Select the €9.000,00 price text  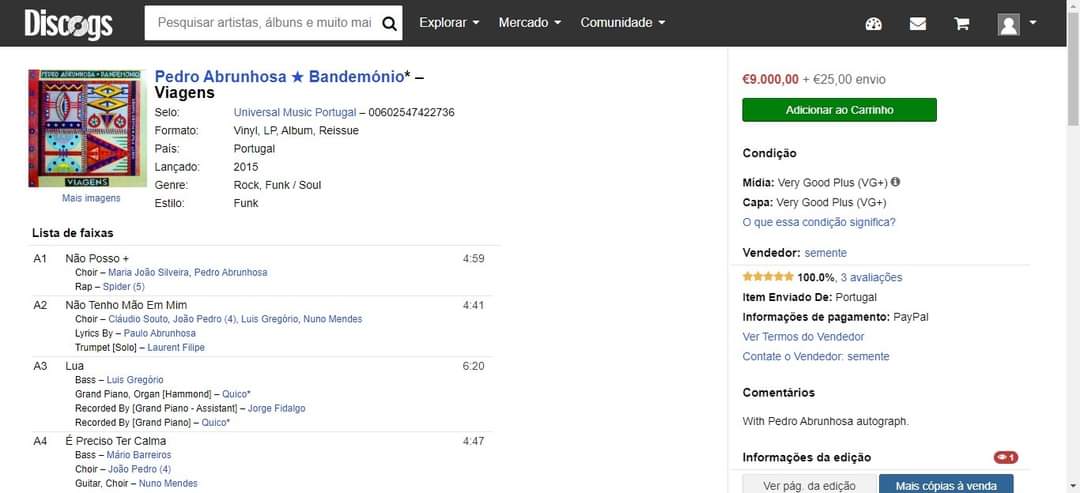(x=771, y=80)
